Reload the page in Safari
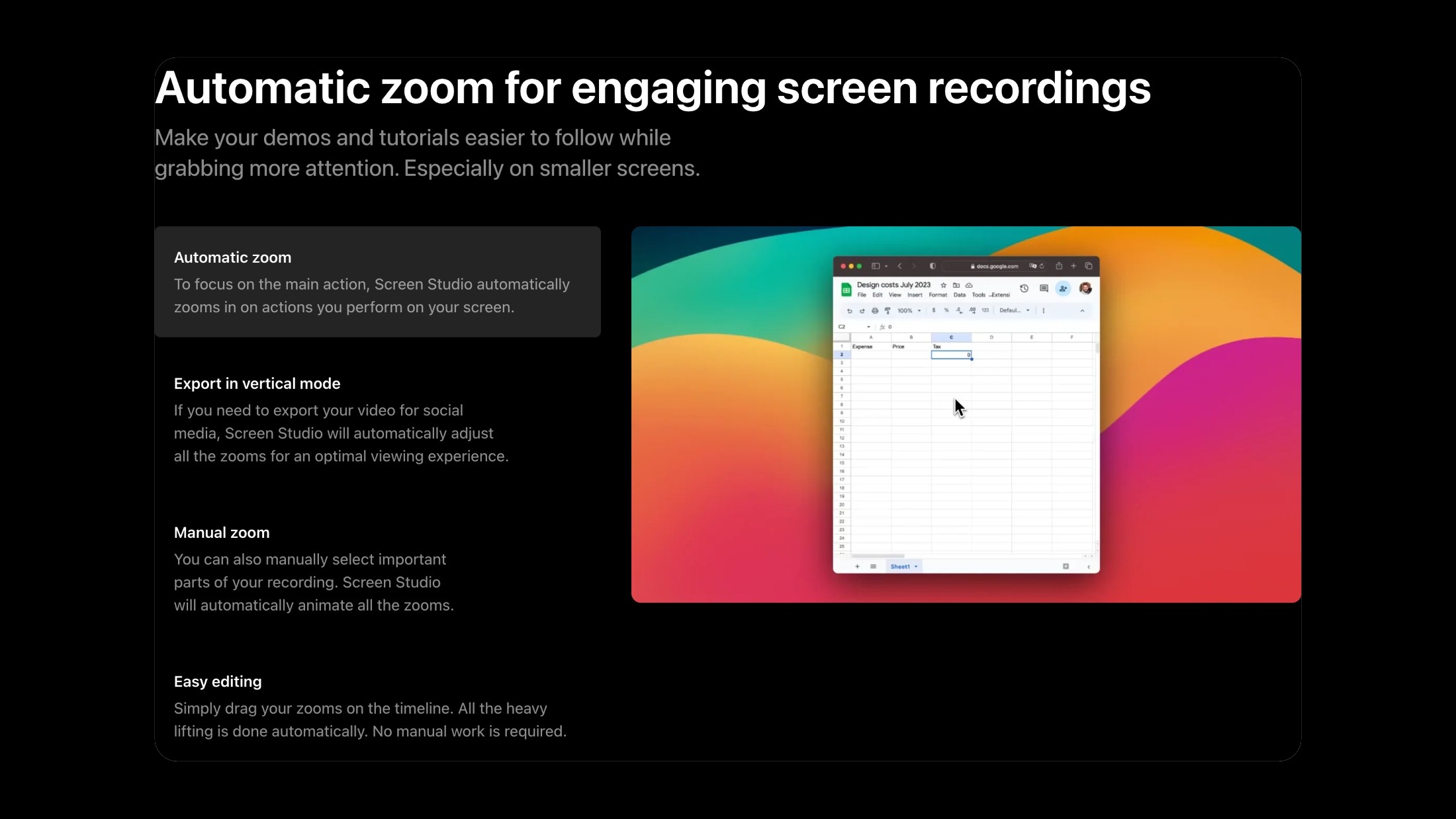The image size is (1456, 819). click(x=1042, y=266)
